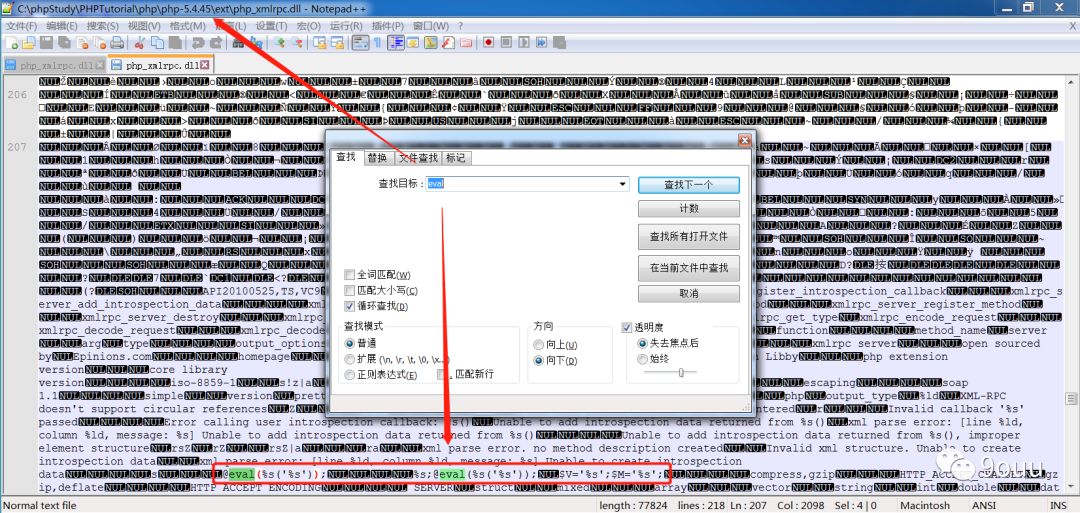Viewport: 1080px width, 513px height.
Task: Save the current file using toolbar
Action: (x=46, y=43)
